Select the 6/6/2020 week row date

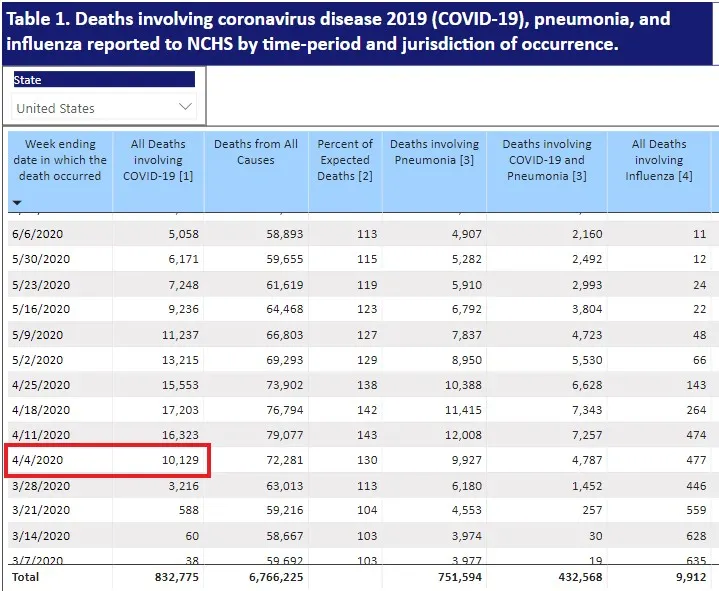coord(36,234)
